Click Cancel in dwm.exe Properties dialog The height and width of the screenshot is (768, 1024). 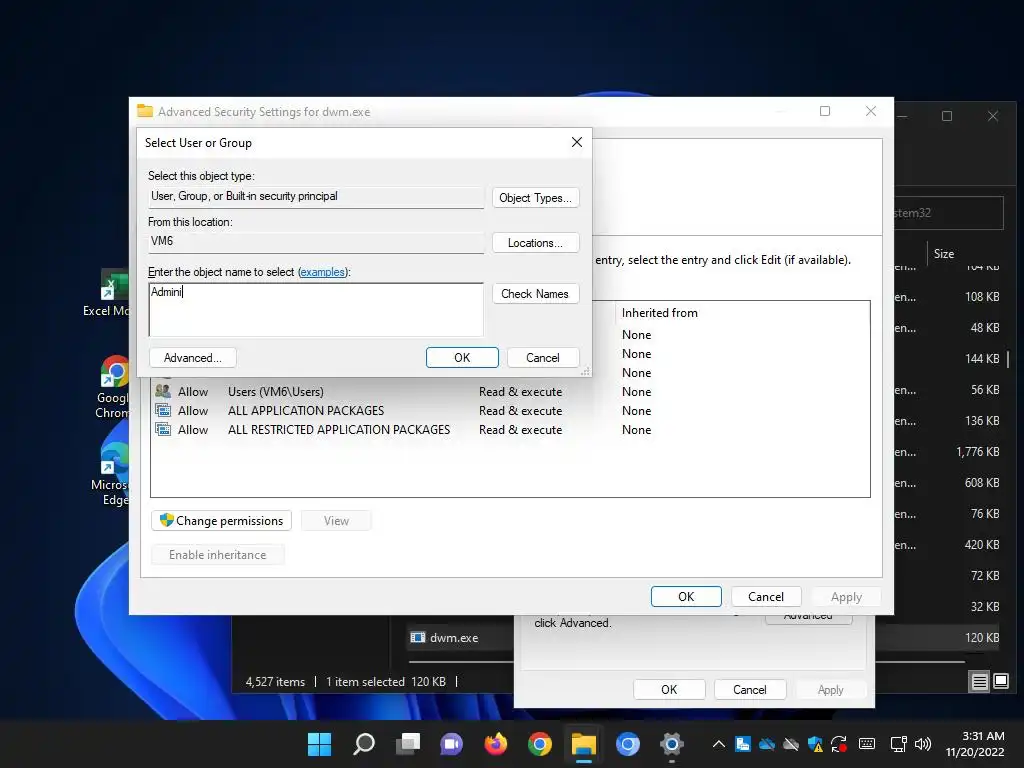click(750, 690)
